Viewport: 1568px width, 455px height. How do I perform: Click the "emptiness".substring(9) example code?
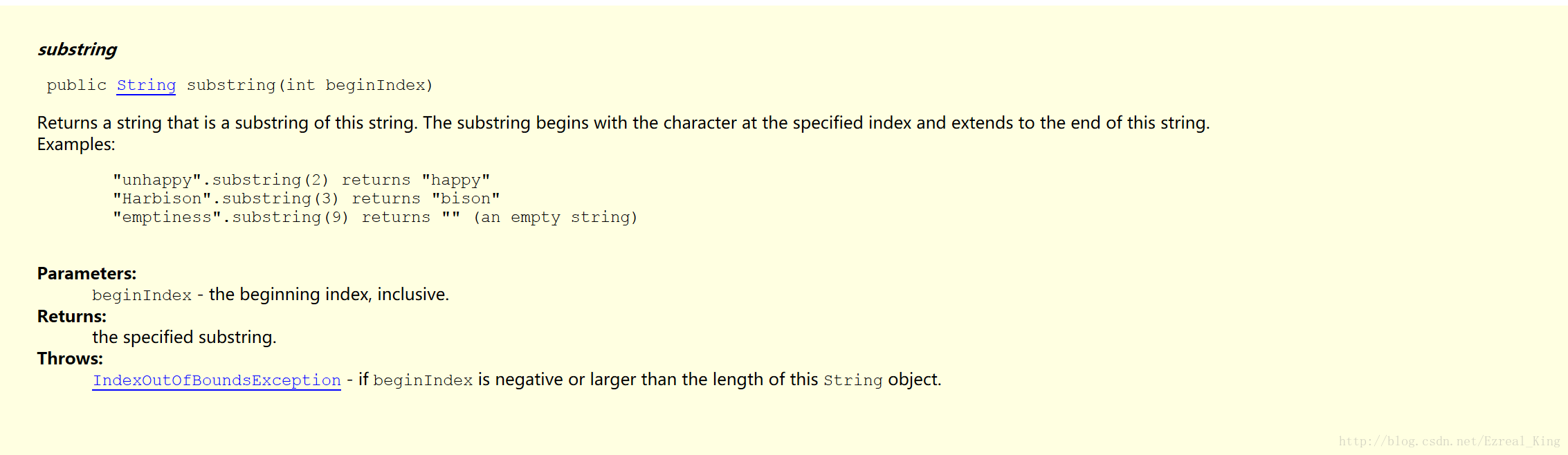pyautogui.click(x=230, y=217)
